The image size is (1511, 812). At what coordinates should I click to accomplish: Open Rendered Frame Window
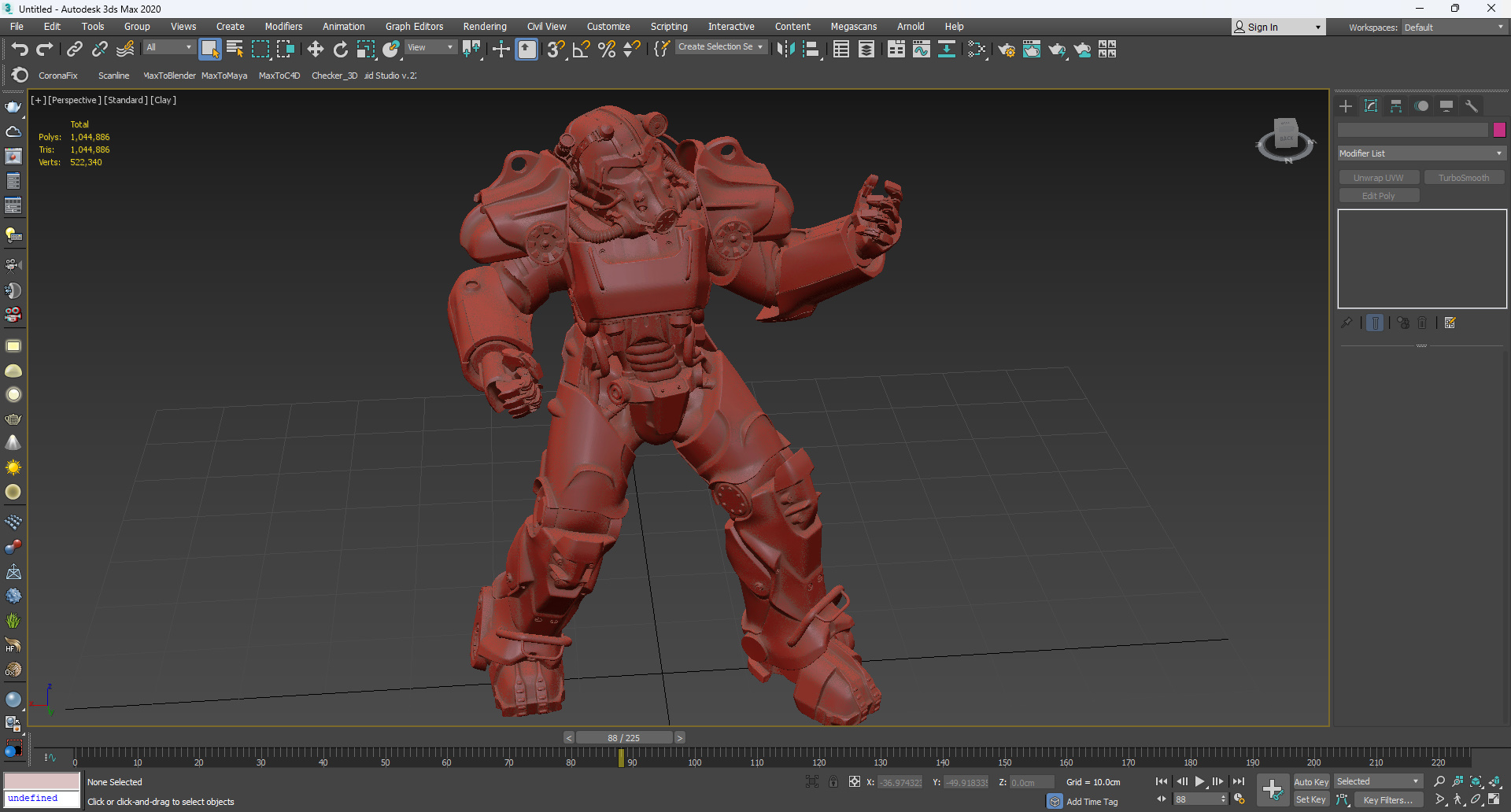(1032, 50)
